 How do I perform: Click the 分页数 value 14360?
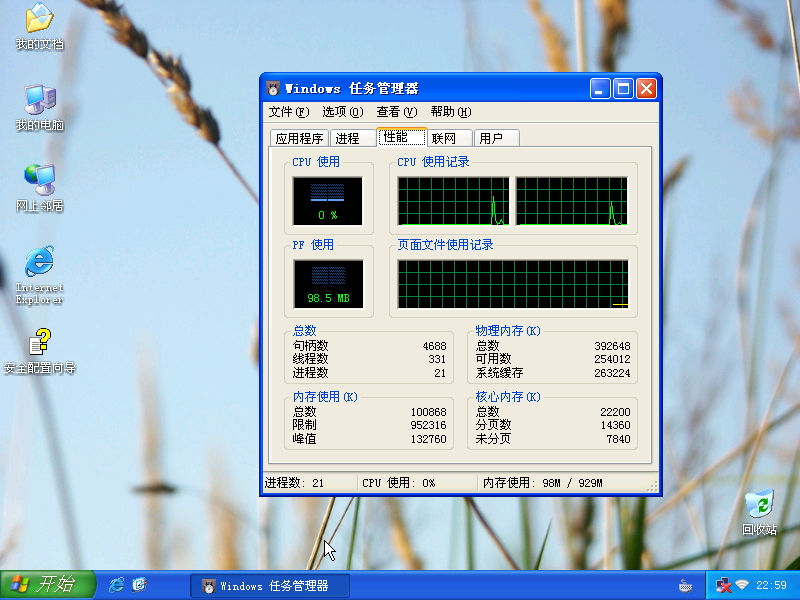point(615,425)
